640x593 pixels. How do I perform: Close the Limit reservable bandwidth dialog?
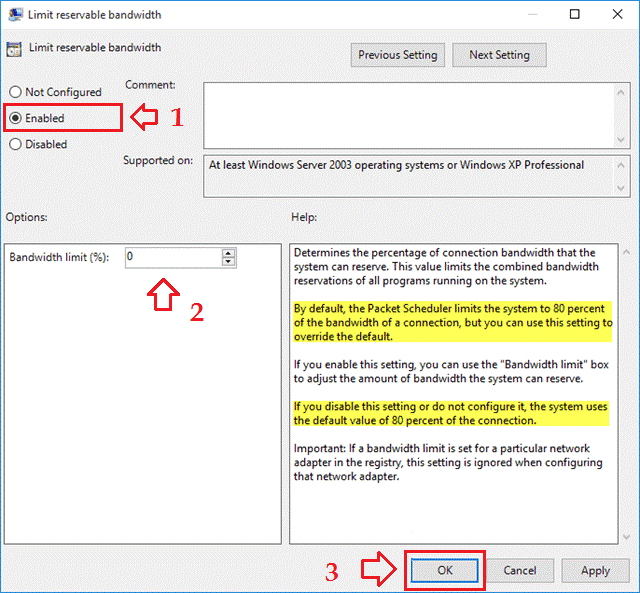618,14
